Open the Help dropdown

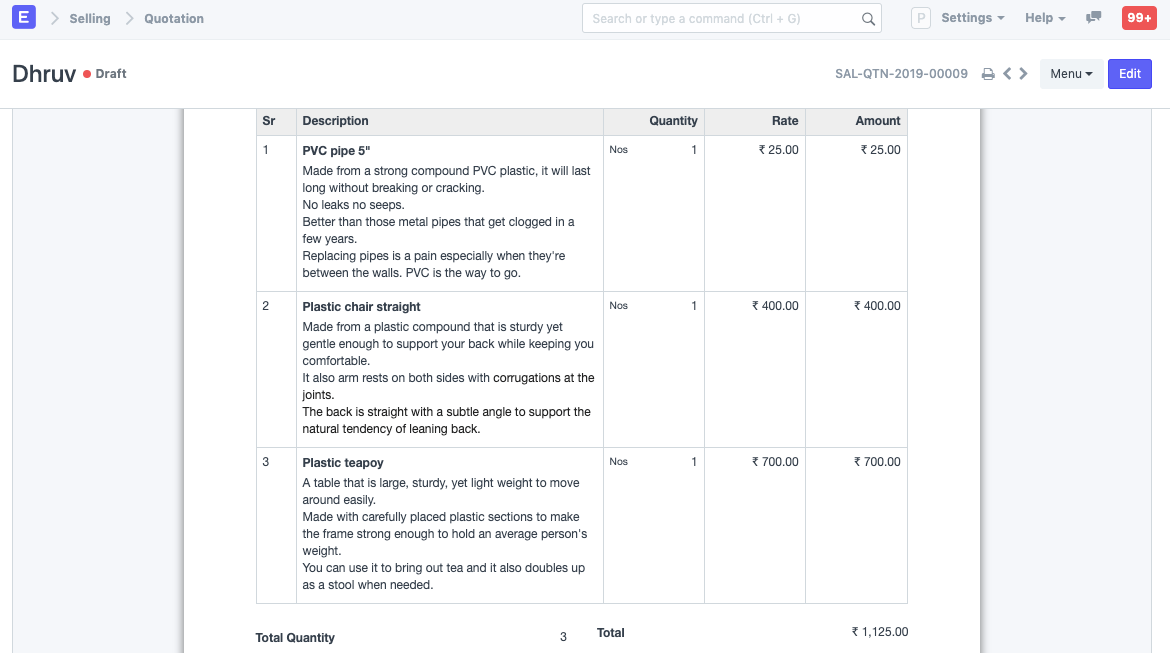(x=1043, y=17)
